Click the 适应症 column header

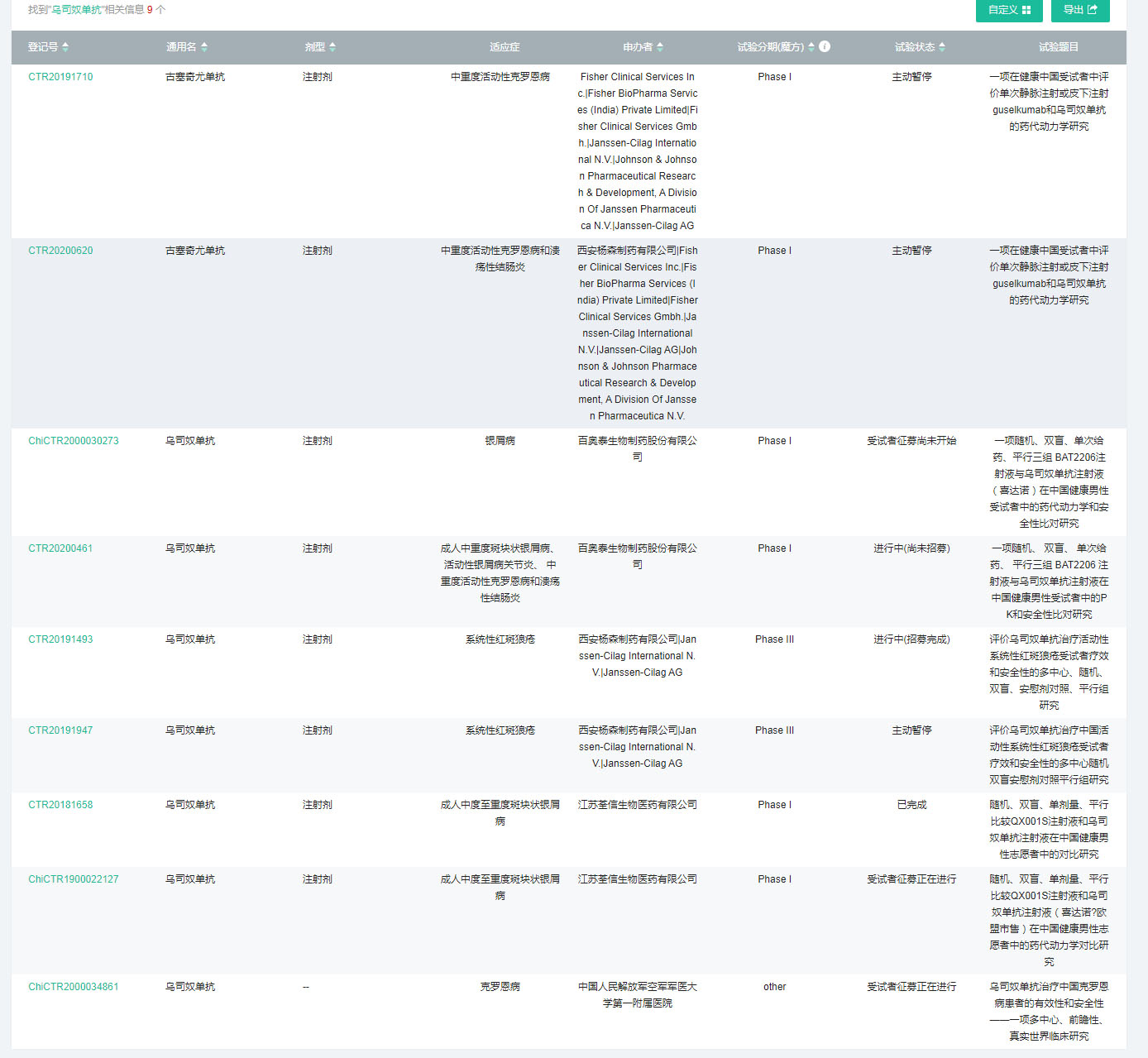[x=505, y=47]
